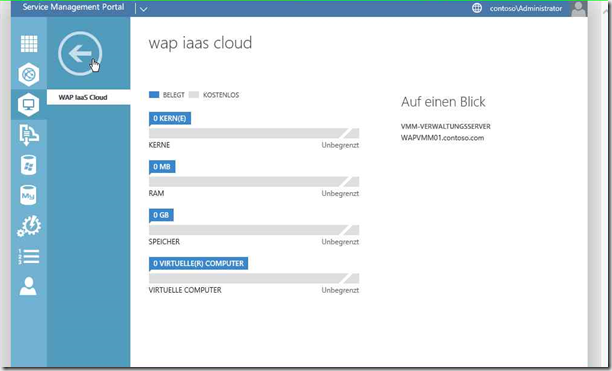Click the blue BELEGT legend swatch
Screen dimensions: 612x371
click(154, 95)
